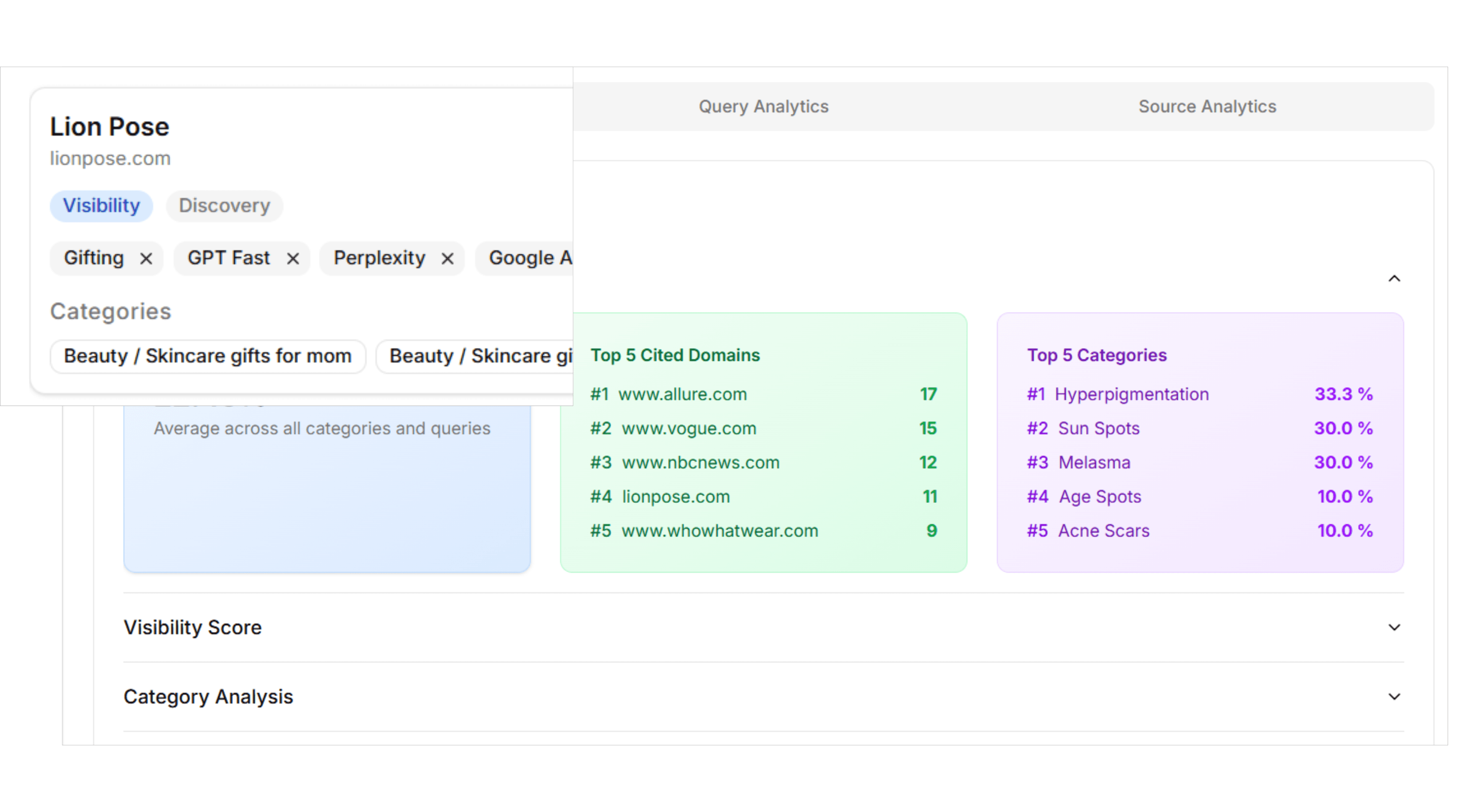Switch to the Discovery mode pill

tap(224, 206)
